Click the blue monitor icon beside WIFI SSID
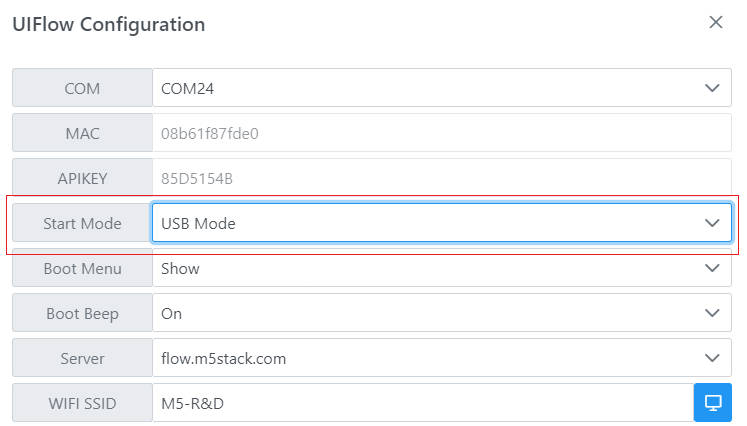This screenshot has height=426, width=747. pyautogui.click(x=713, y=403)
